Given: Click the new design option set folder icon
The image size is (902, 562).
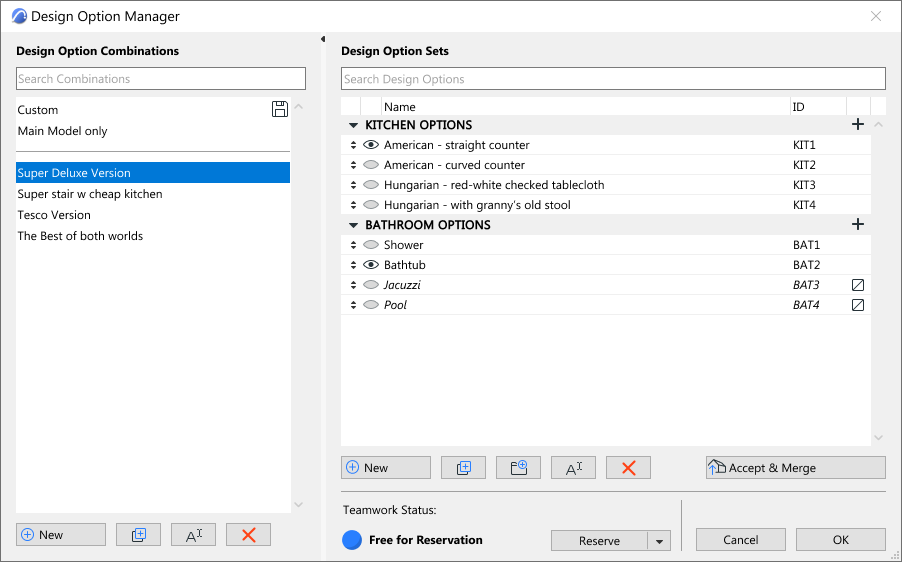Looking at the screenshot, I should (518, 467).
